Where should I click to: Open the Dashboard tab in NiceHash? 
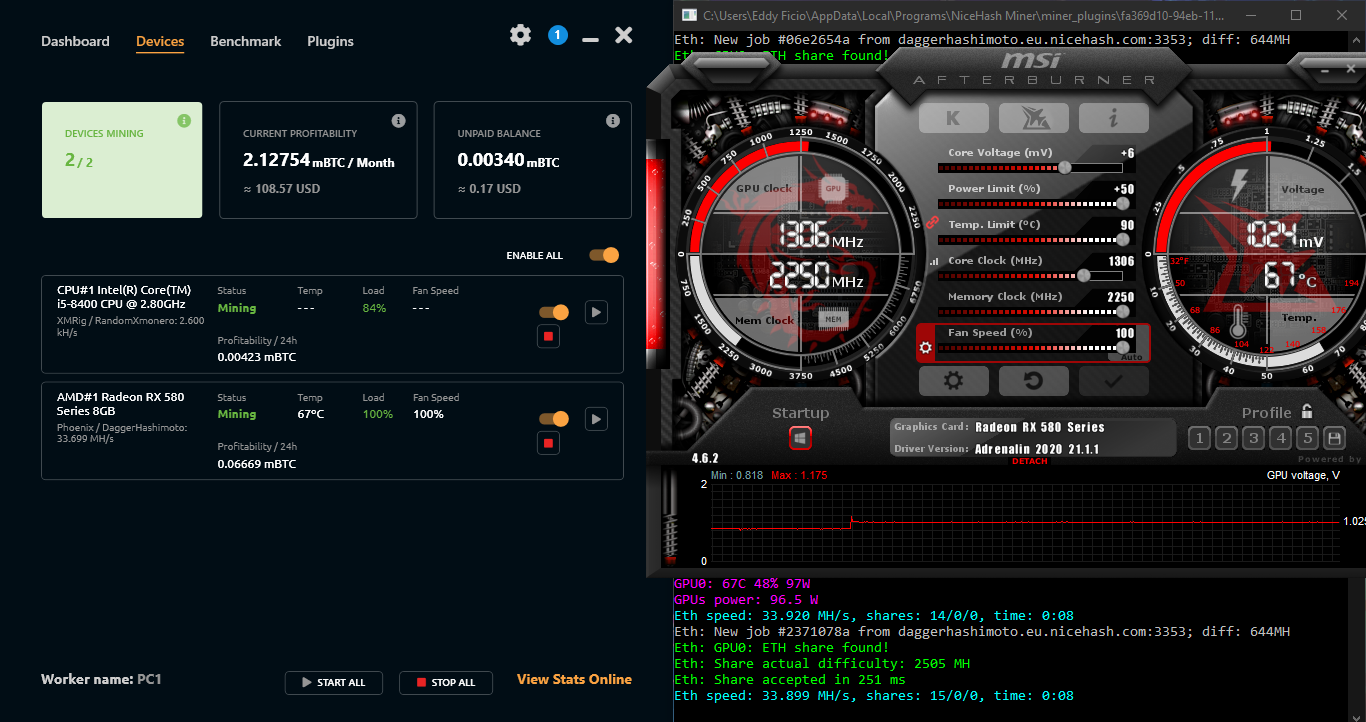pos(75,41)
